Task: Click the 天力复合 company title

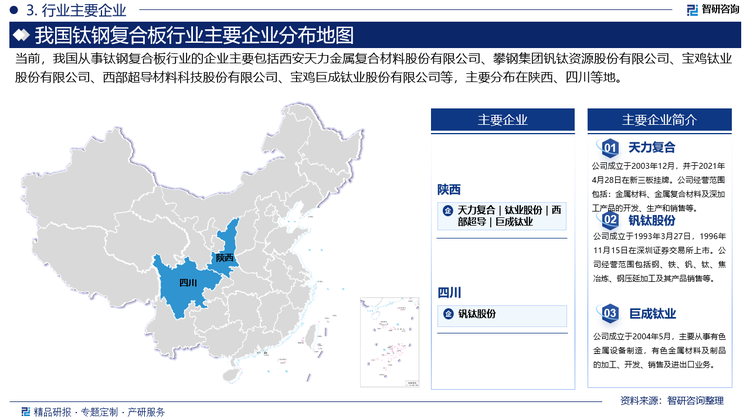Action: (x=651, y=147)
